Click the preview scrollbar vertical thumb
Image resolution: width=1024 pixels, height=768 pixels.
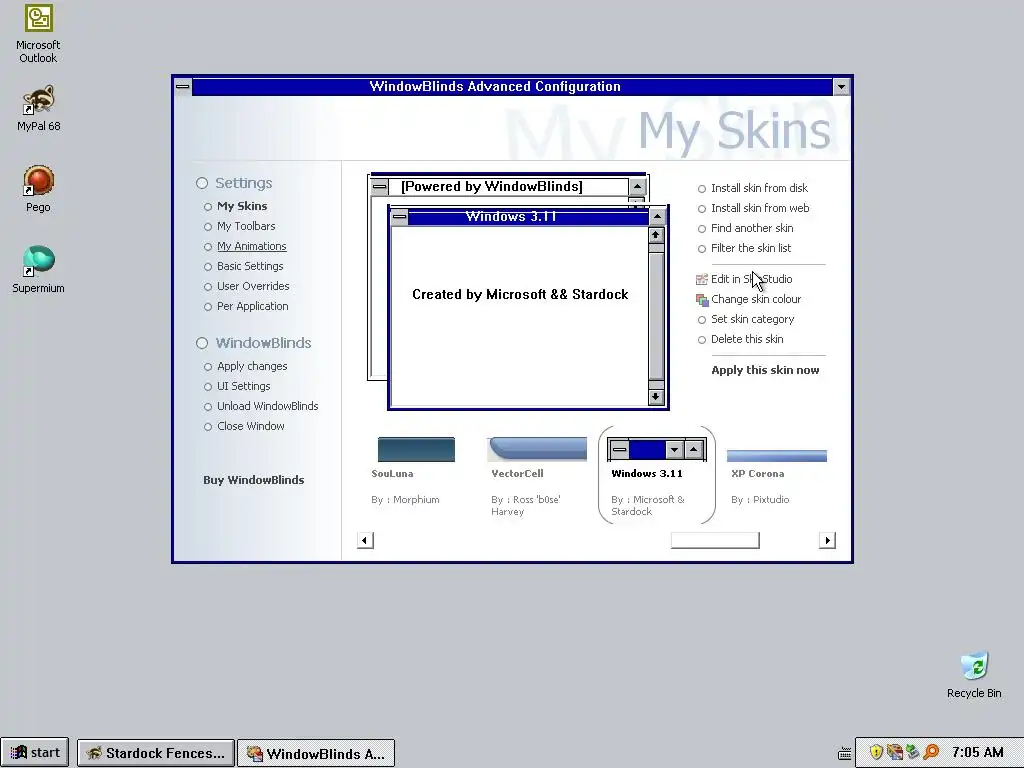(656, 315)
